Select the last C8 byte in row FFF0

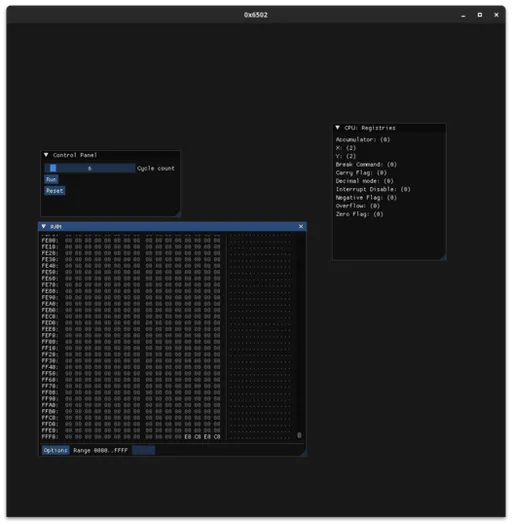[x=217, y=437]
